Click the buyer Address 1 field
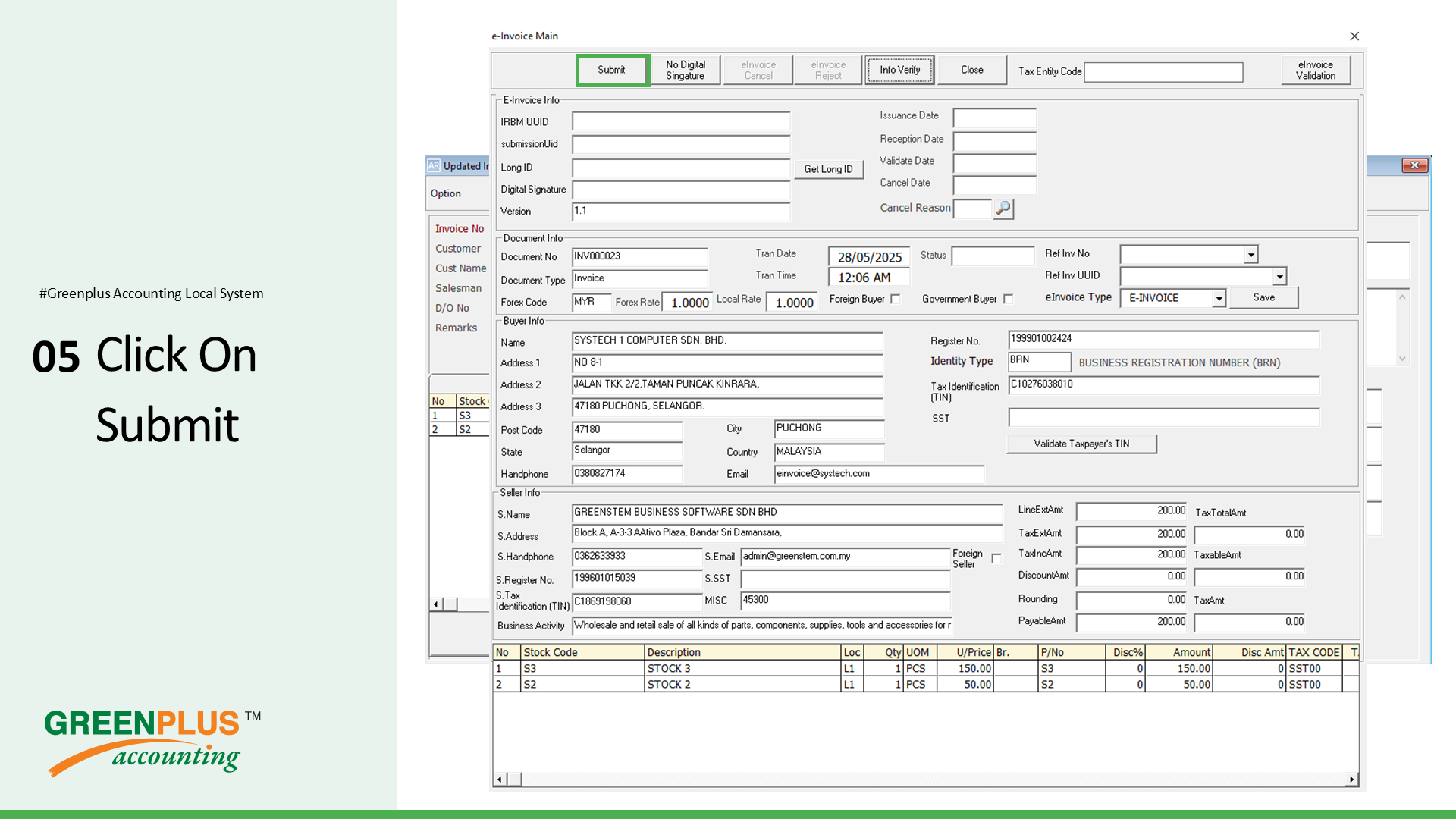Image resolution: width=1456 pixels, height=819 pixels. (x=727, y=363)
